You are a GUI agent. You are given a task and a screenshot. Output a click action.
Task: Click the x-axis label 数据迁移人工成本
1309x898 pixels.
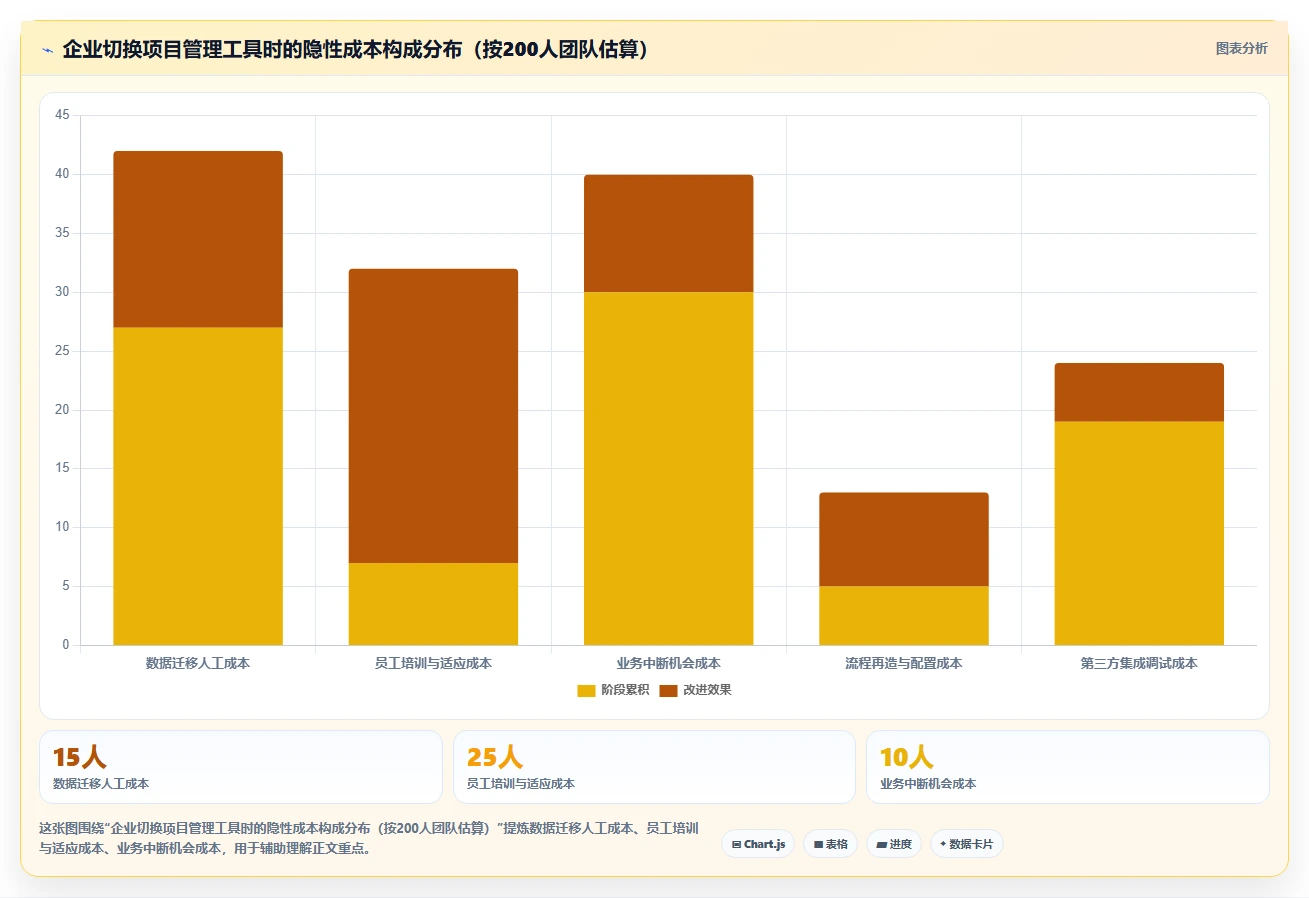[198, 663]
